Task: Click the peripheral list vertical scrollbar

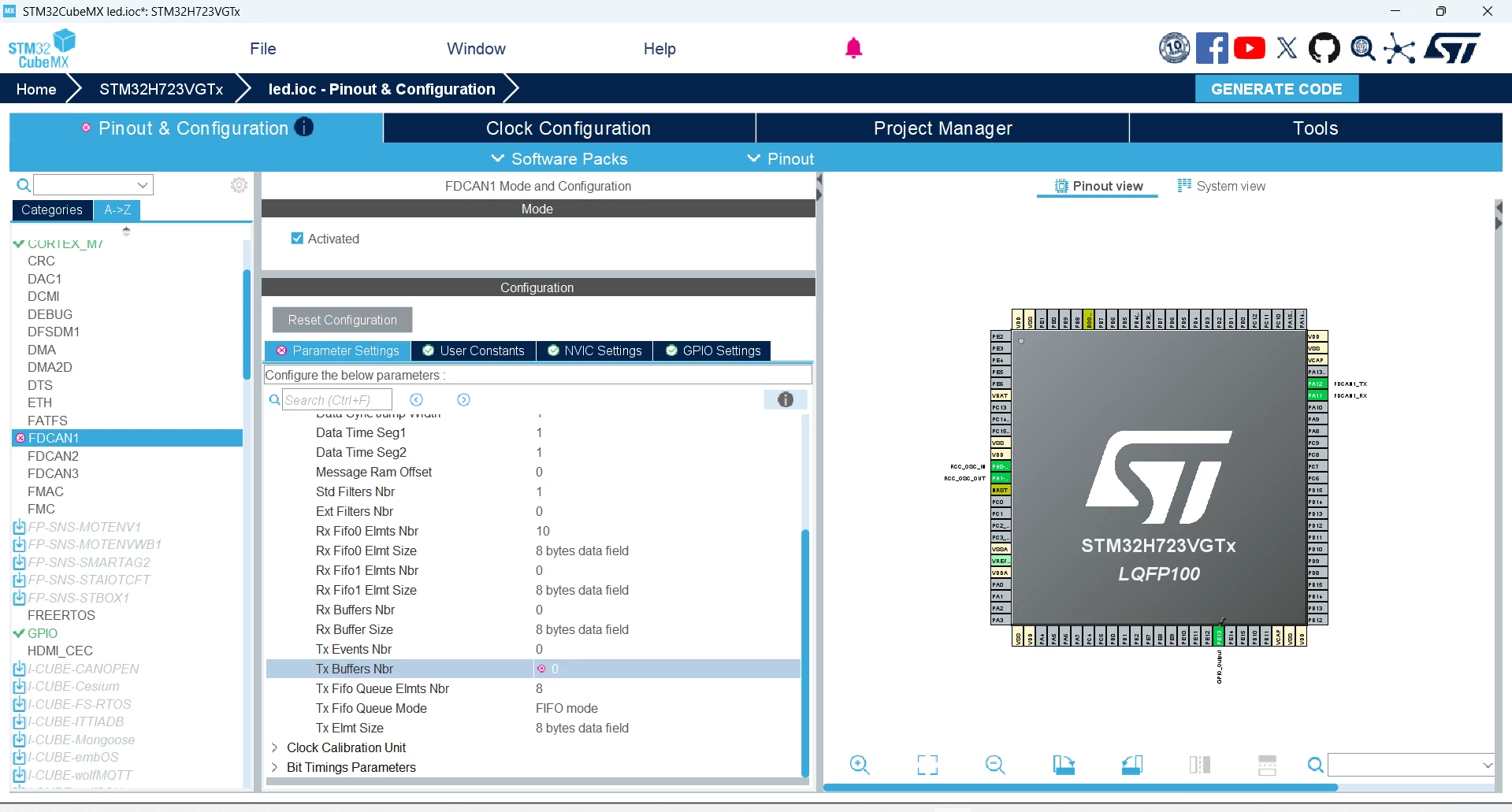Action: [247, 326]
